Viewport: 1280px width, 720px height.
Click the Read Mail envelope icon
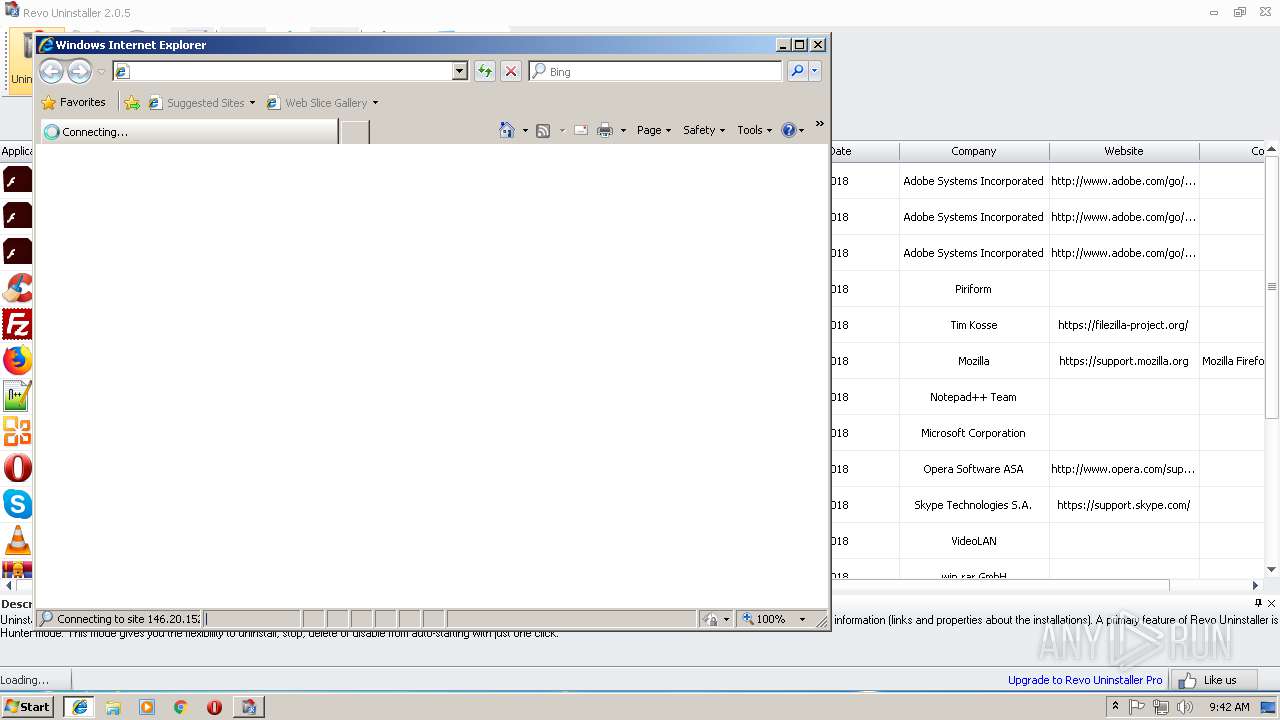581,130
